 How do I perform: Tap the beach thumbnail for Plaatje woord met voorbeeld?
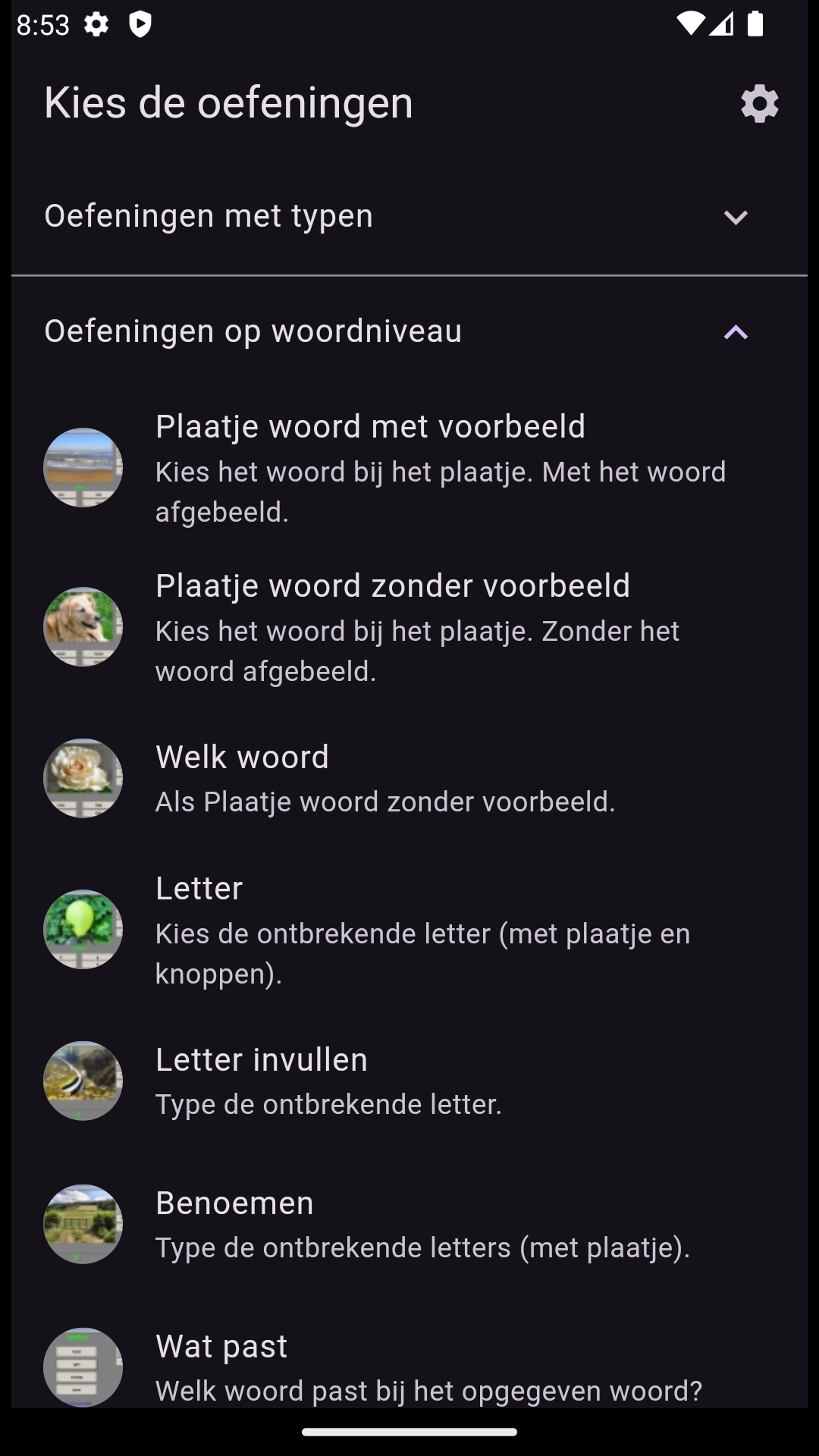point(83,468)
